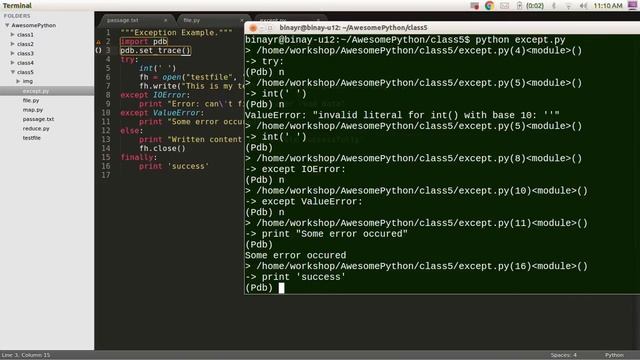Click the ValueError message in the terminal
The image size is (640, 360).
point(402,115)
